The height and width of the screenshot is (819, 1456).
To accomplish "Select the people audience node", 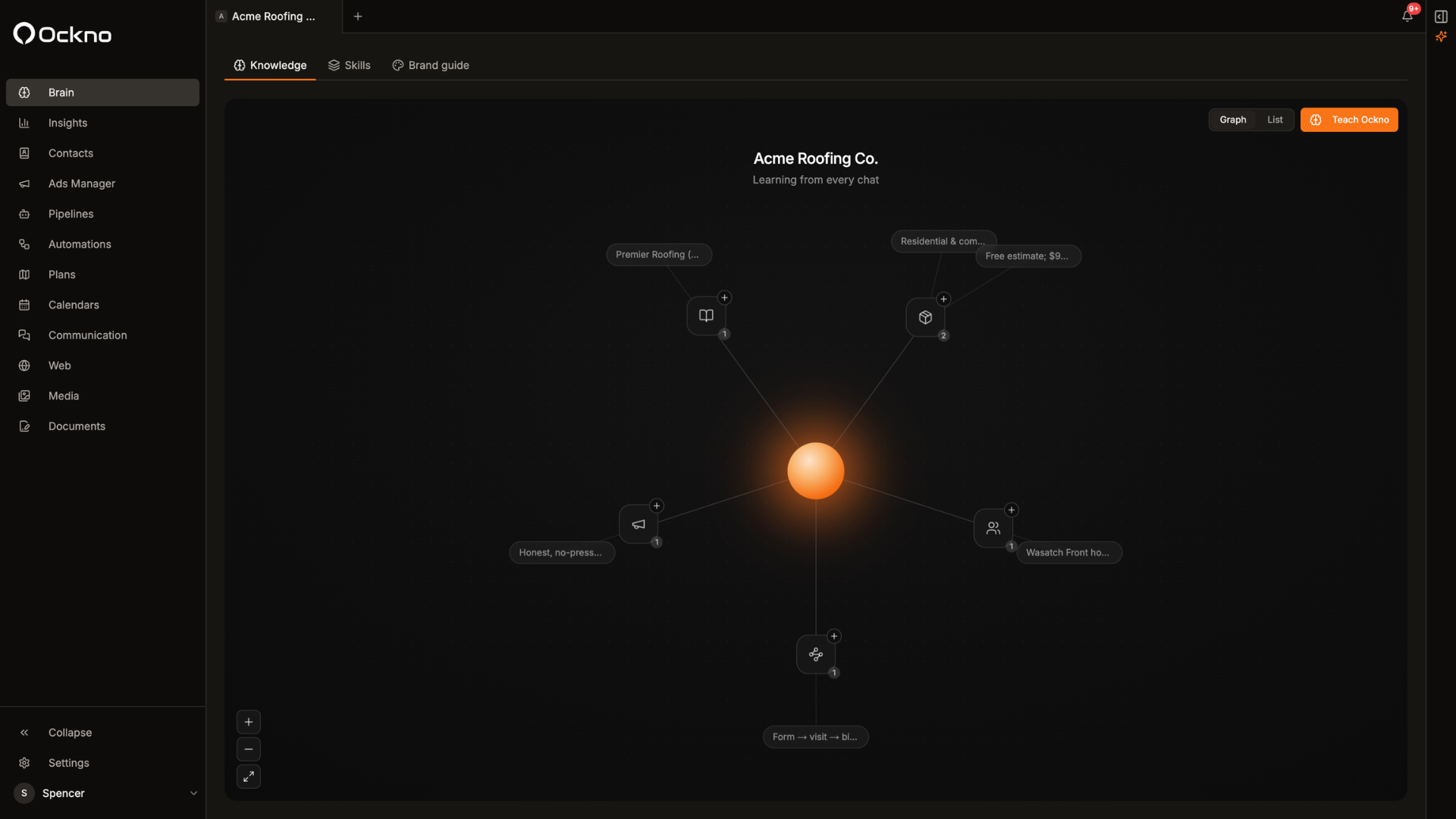I will pyautogui.click(x=993, y=528).
